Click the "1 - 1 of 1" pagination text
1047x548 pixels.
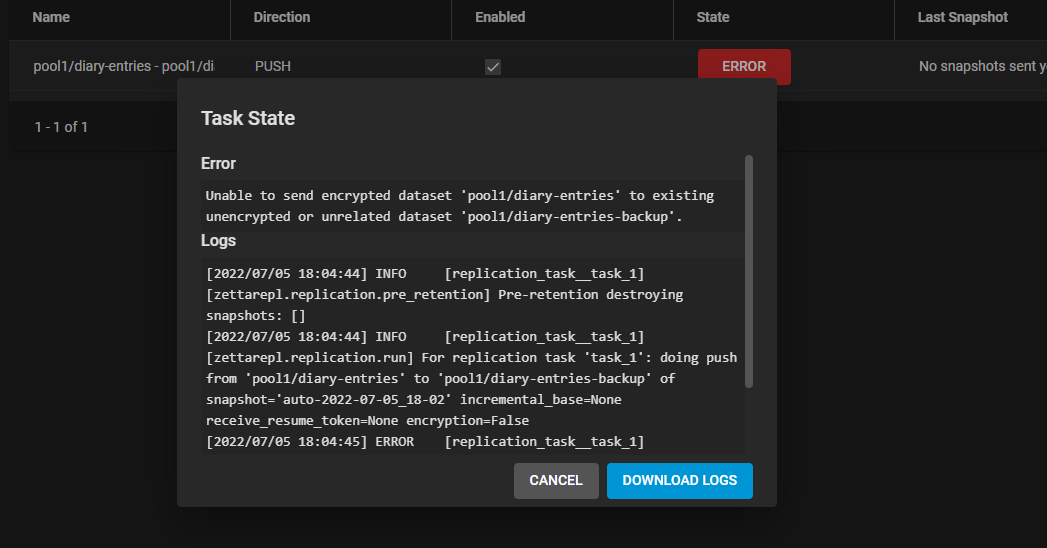(61, 127)
